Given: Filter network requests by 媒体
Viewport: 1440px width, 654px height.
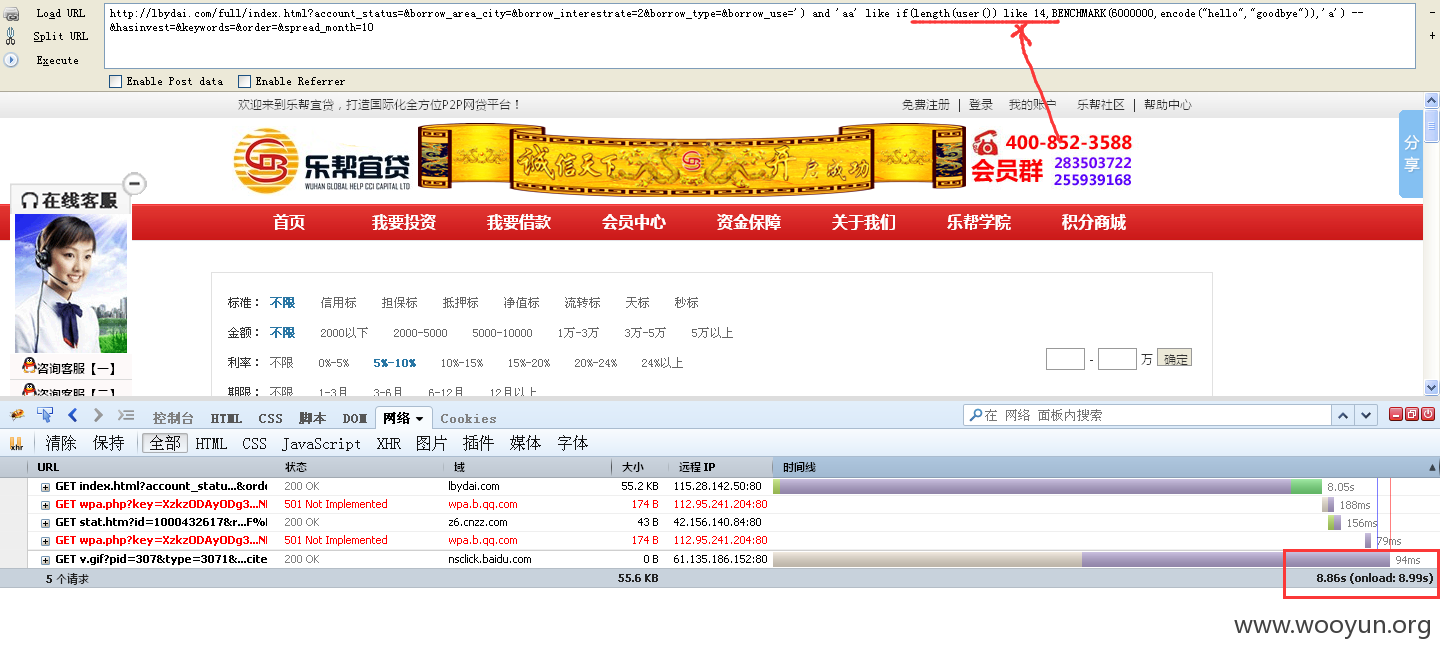Looking at the screenshot, I should click(526, 443).
